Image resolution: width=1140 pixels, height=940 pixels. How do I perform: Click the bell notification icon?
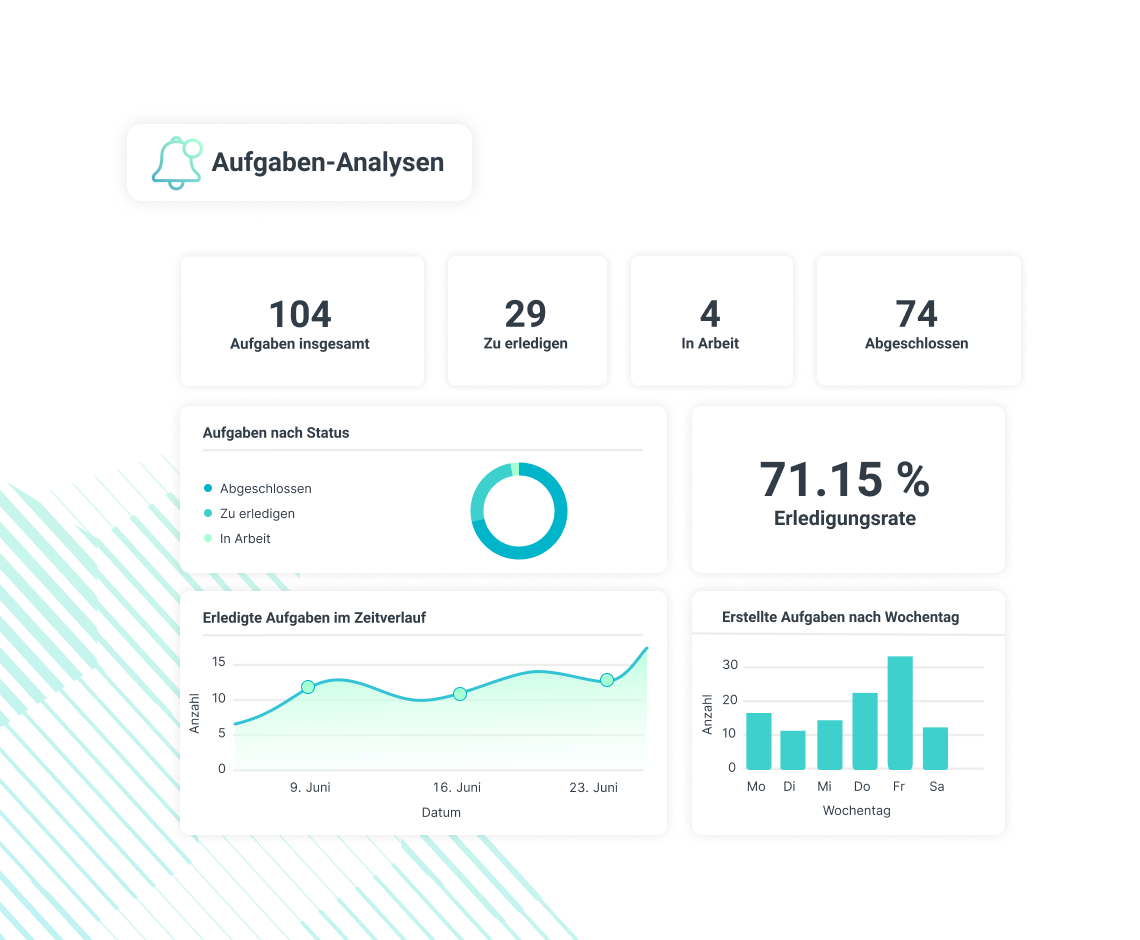pyautogui.click(x=176, y=163)
